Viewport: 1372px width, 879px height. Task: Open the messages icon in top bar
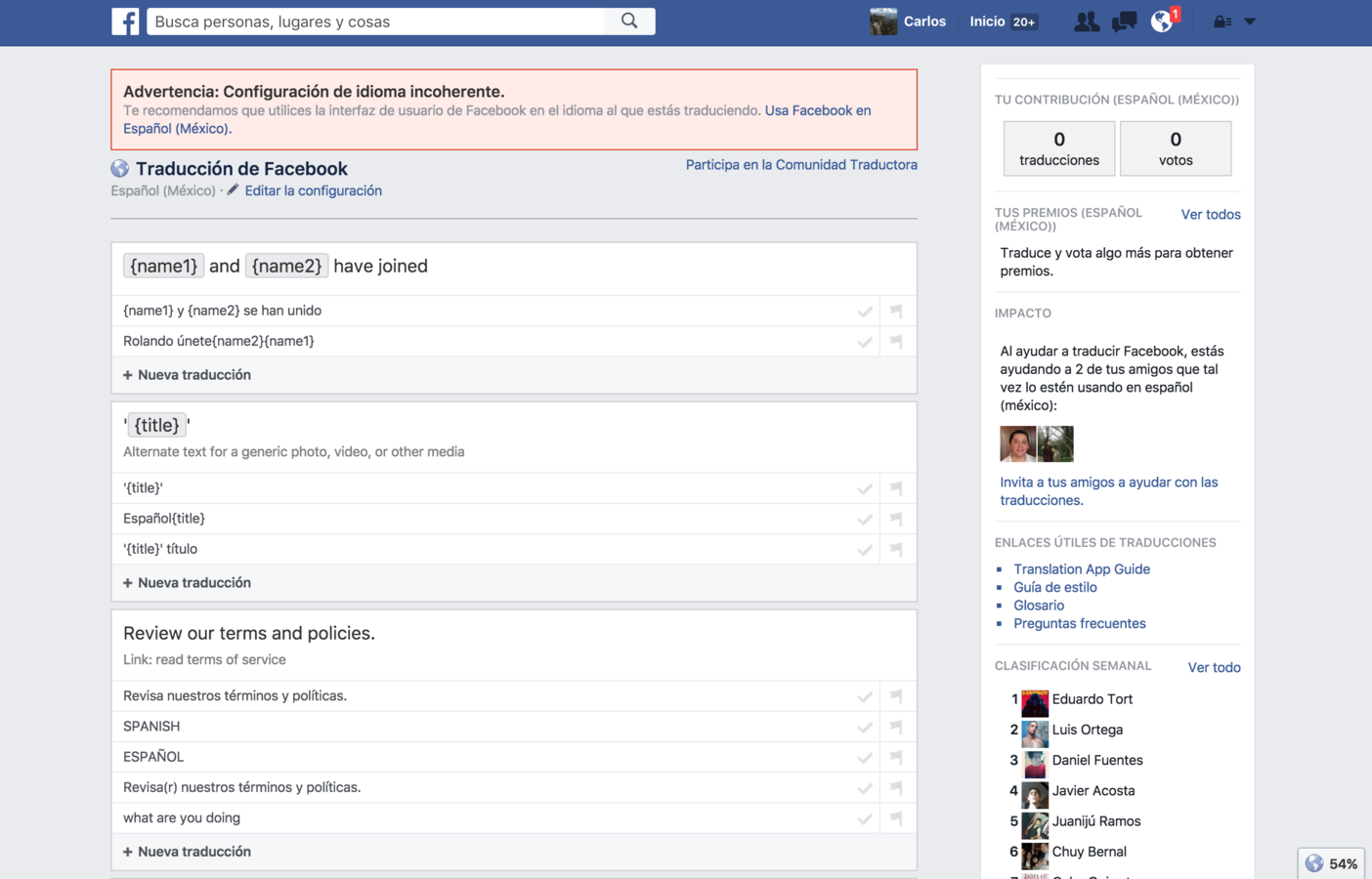[x=1124, y=21]
